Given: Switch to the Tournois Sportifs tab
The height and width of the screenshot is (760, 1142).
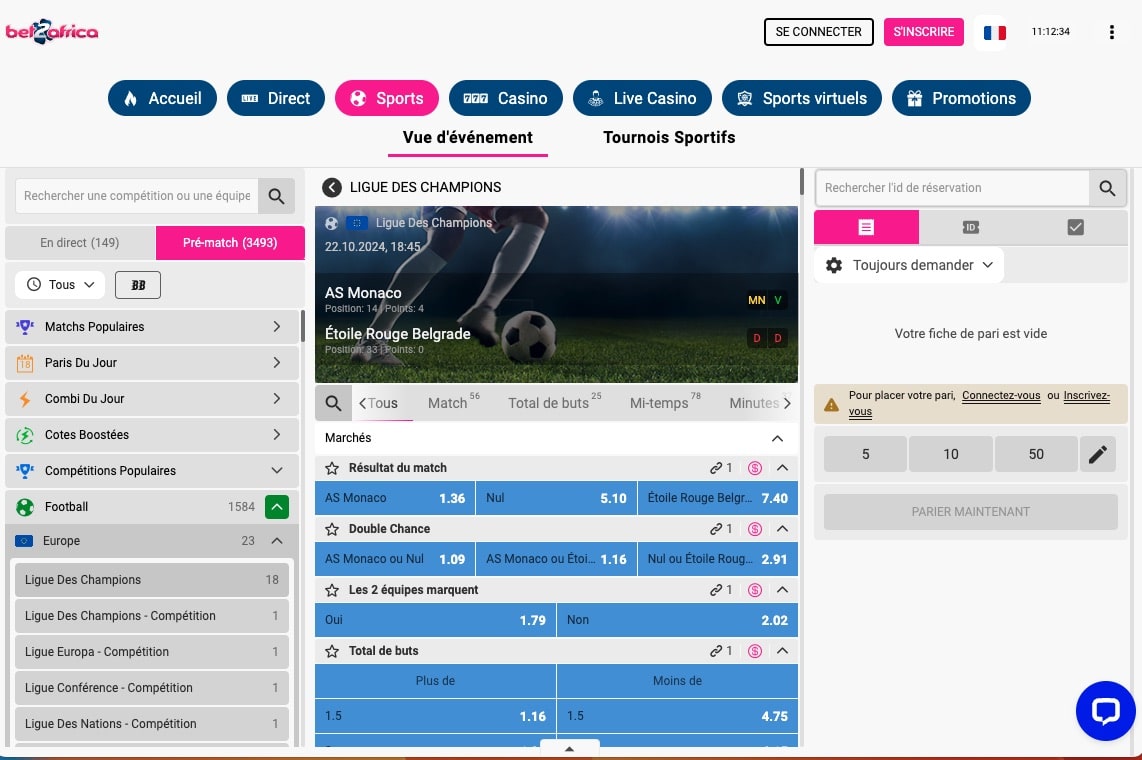Looking at the screenshot, I should click(668, 137).
